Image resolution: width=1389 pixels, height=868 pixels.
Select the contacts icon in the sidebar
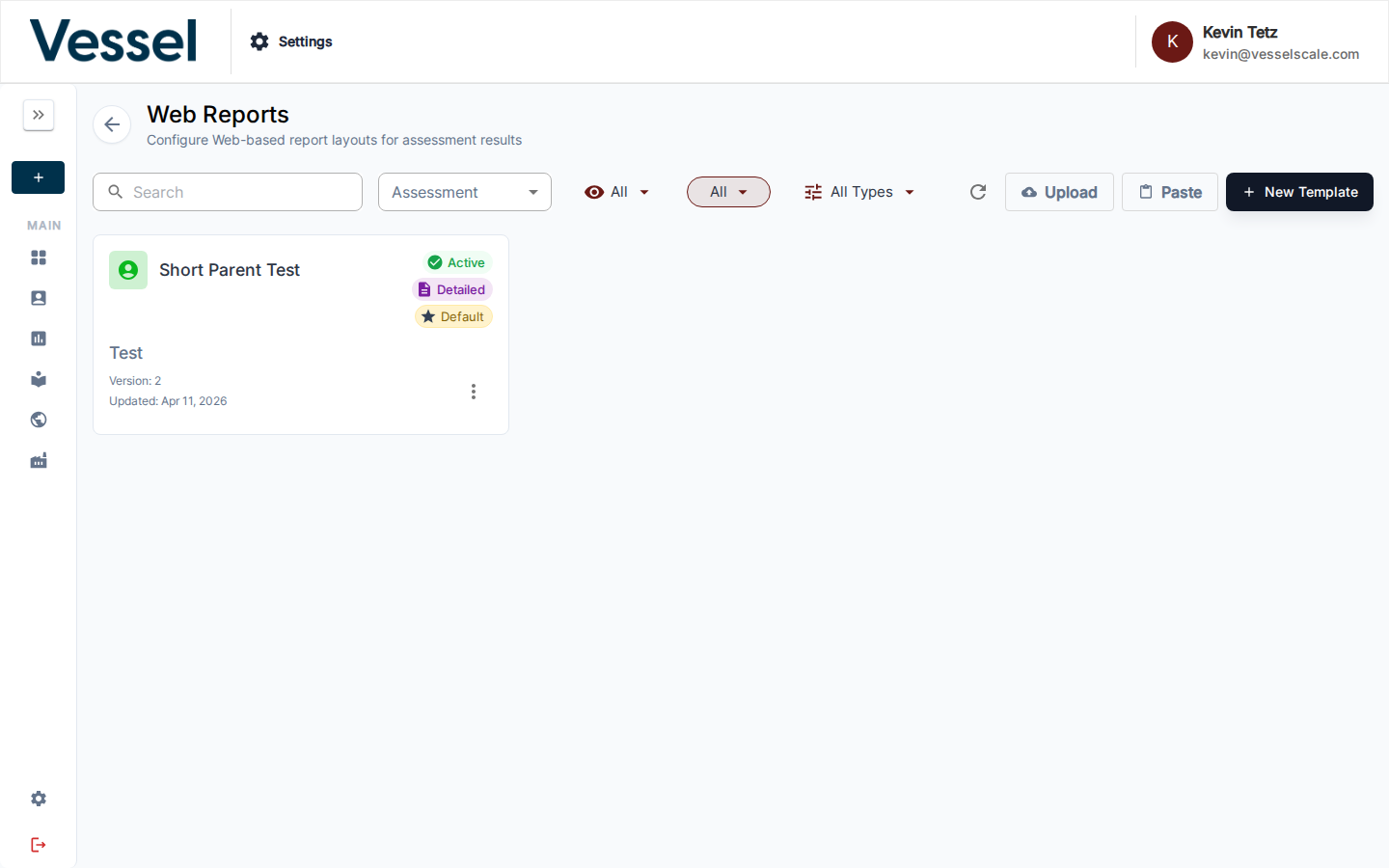coord(38,298)
